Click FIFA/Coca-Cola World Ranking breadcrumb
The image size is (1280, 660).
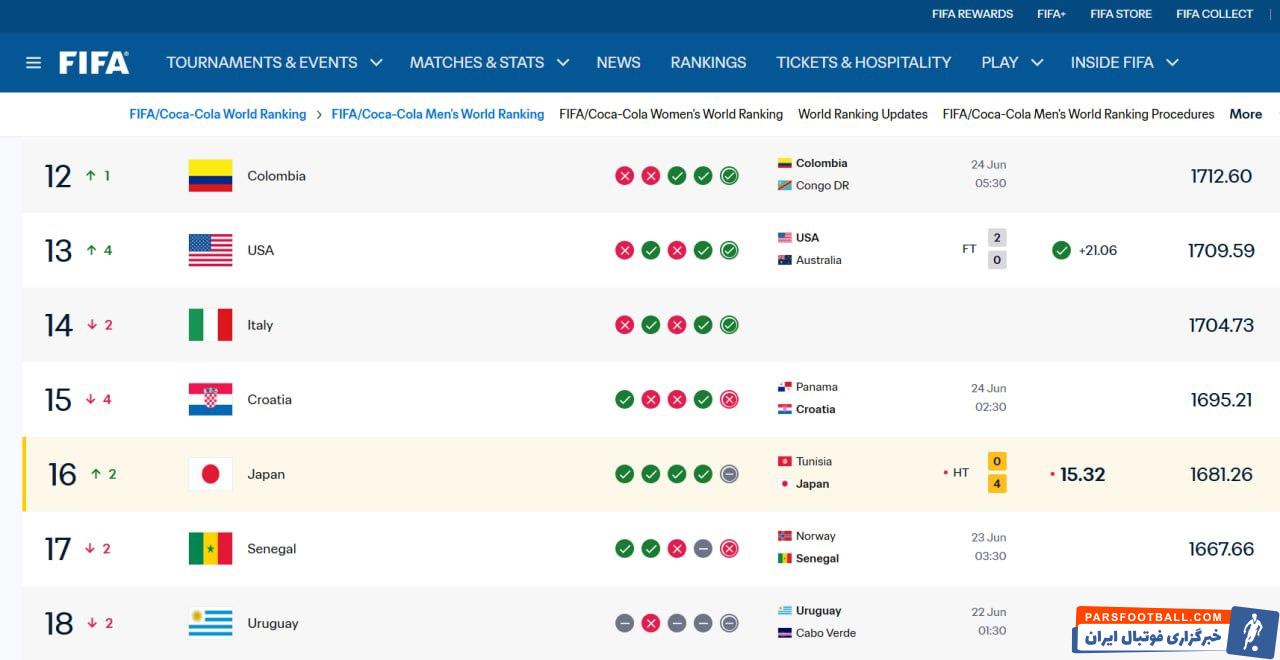(218, 114)
